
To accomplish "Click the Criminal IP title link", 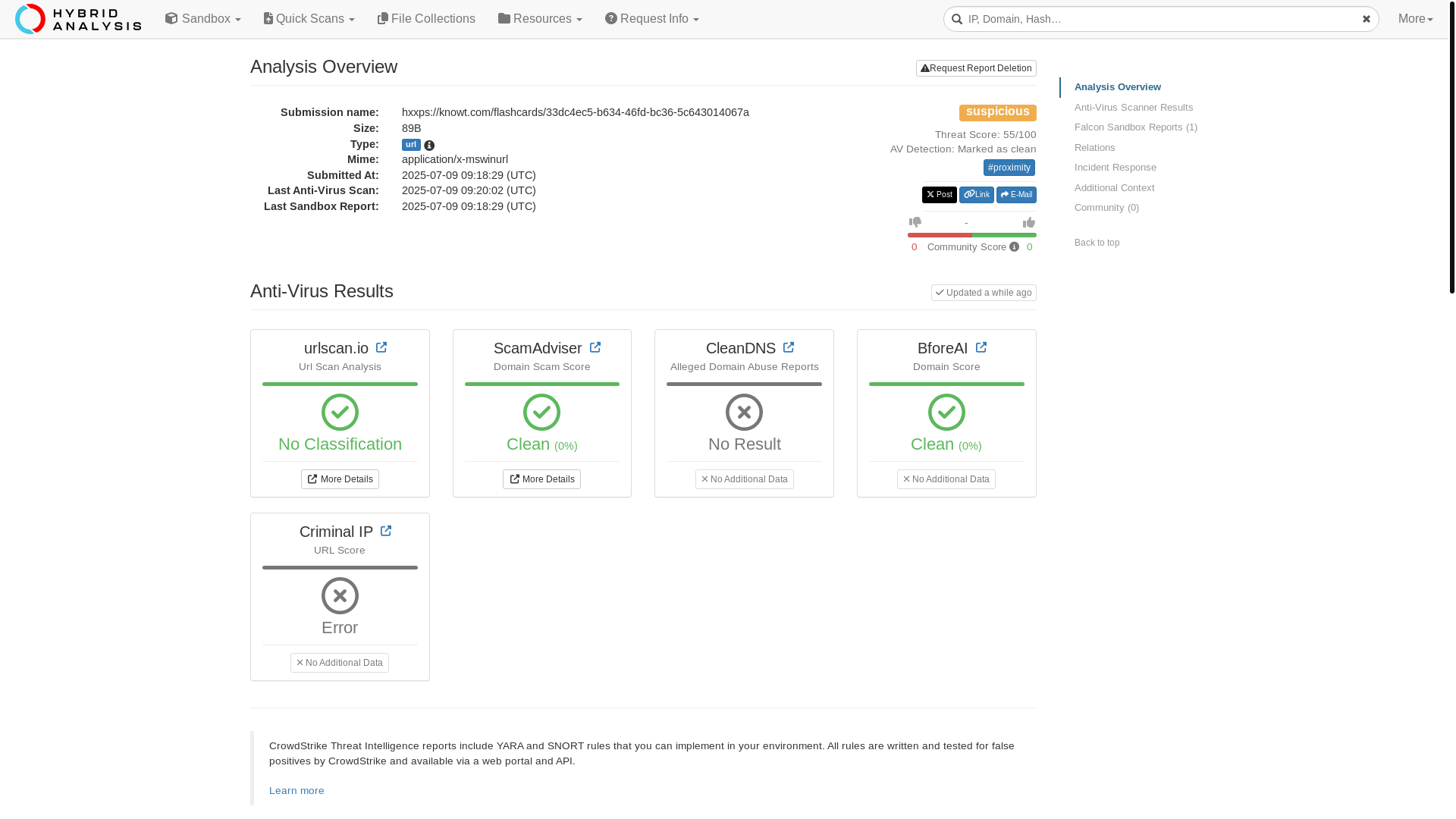I will click(x=336, y=532).
